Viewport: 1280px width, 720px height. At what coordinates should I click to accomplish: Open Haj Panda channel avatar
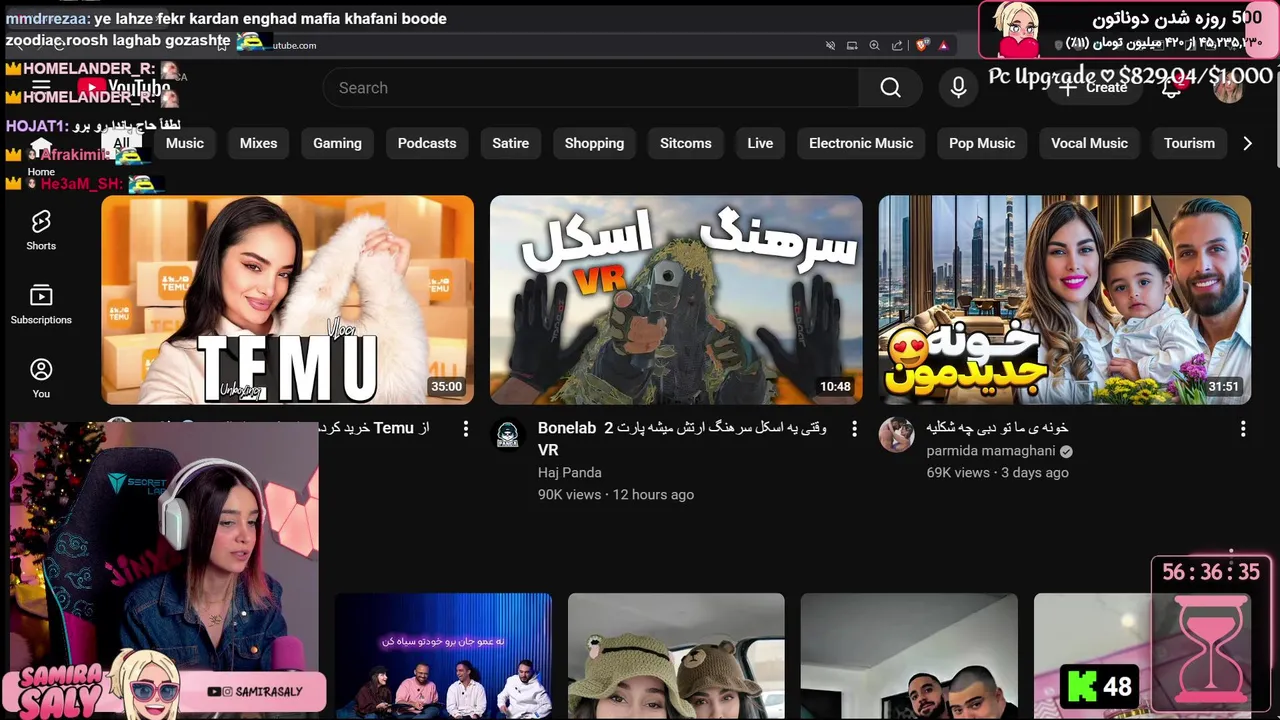pos(508,435)
